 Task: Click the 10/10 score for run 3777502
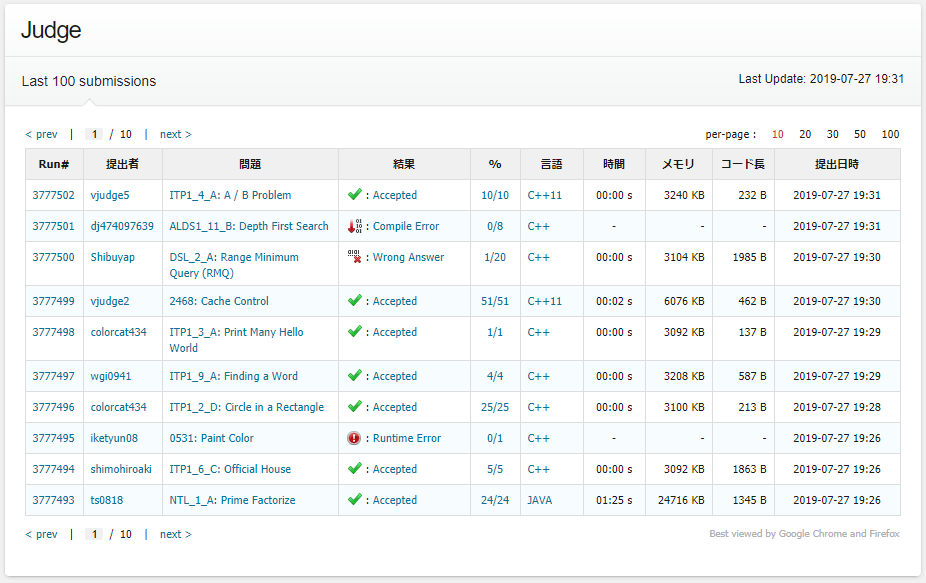click(495, 195)
